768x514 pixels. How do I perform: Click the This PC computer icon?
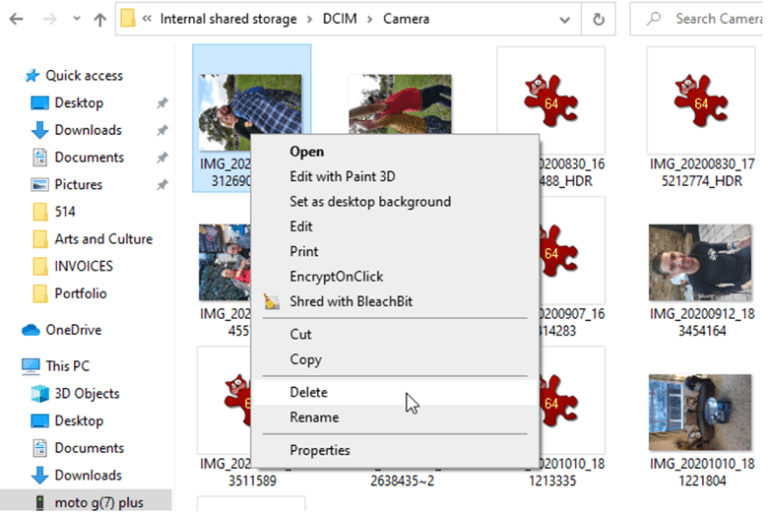click(31, 366)
